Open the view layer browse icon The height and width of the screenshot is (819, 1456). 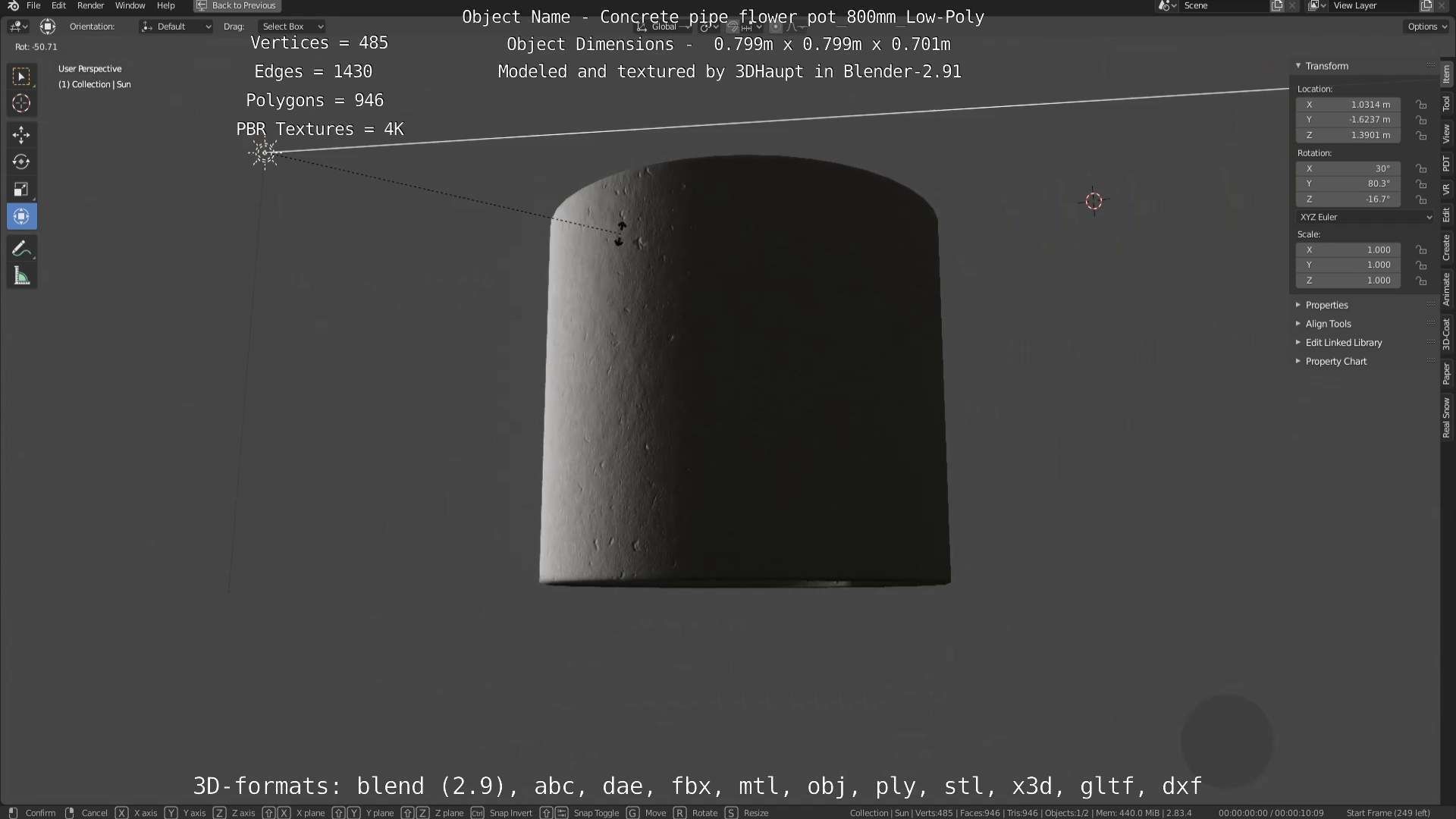click(x=1317, y=5)
